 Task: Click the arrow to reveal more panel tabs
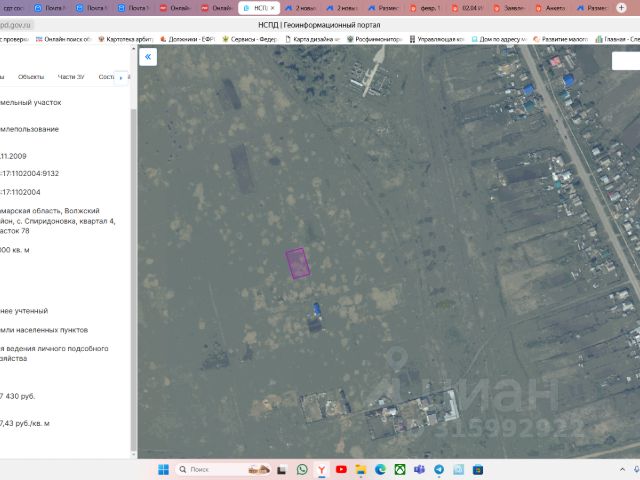pos(121,78)
